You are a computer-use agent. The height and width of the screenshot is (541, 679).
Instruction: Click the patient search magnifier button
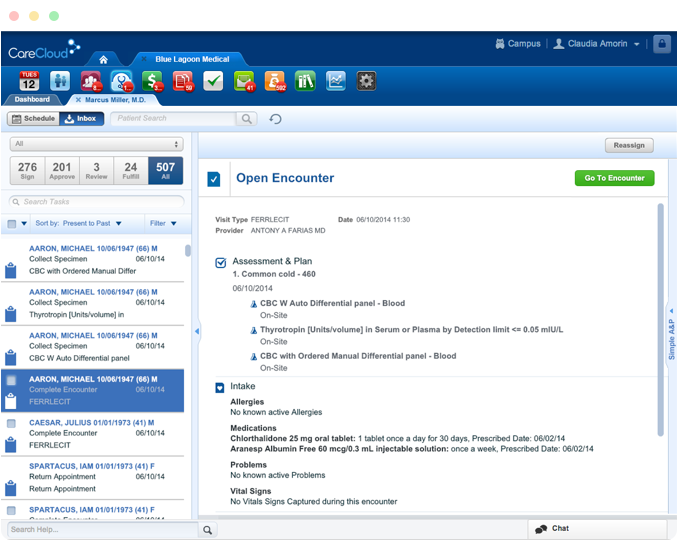[x=246, y=119]
